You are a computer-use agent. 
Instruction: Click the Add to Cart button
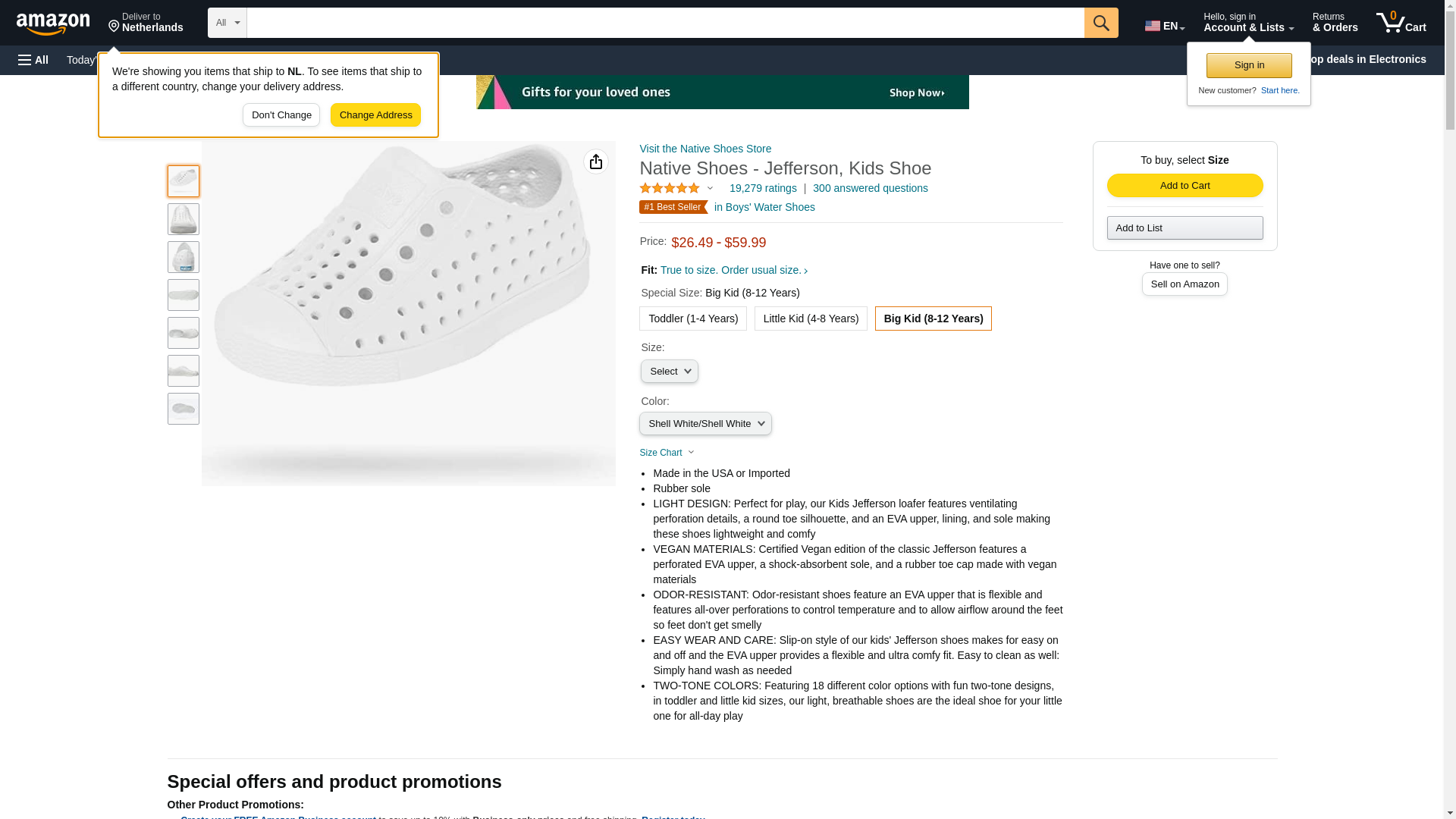[x=1185, y=186]
